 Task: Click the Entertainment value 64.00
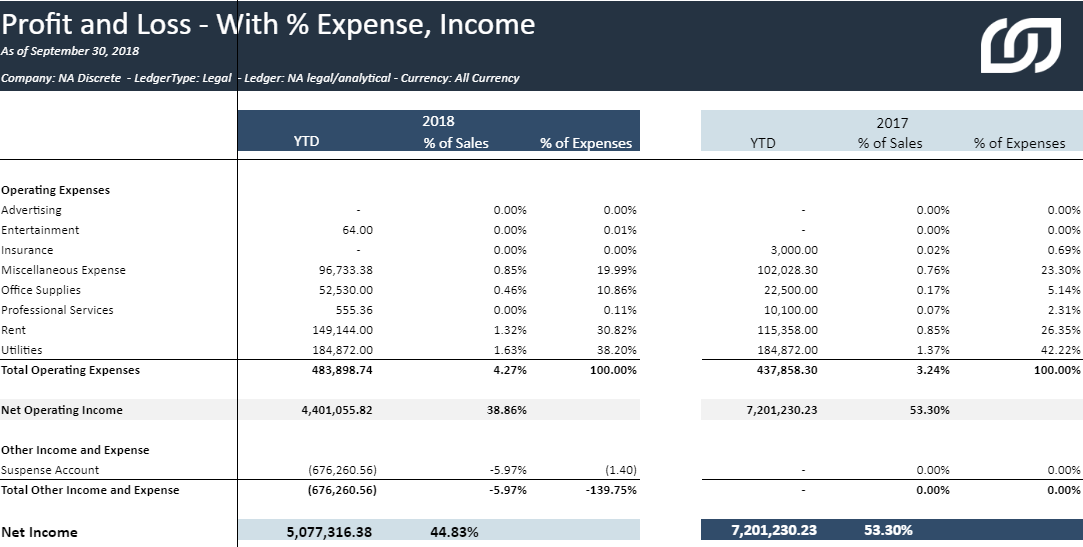click(x=357, y=230)
